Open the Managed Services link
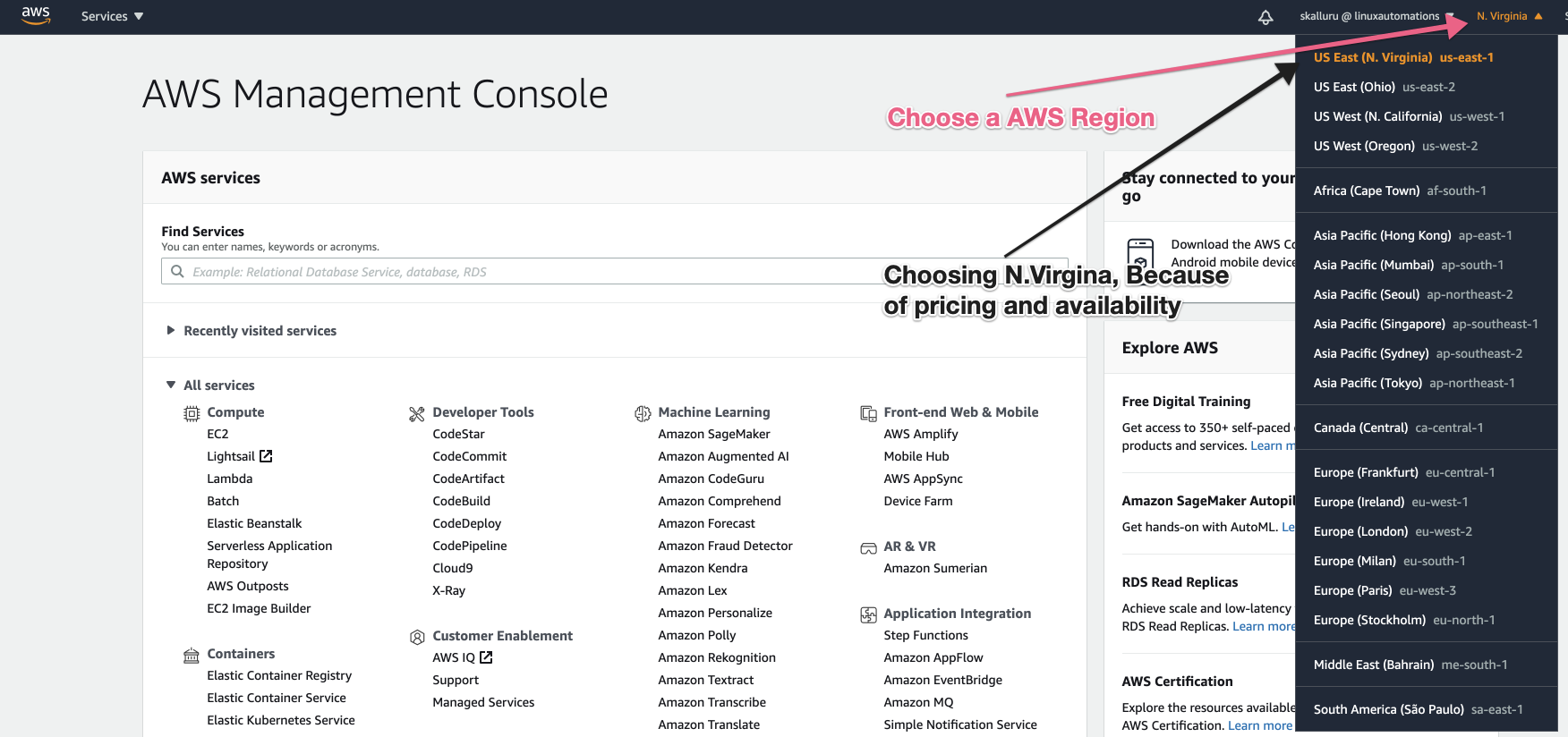The image size is (1568, 737). pos(483,702)
